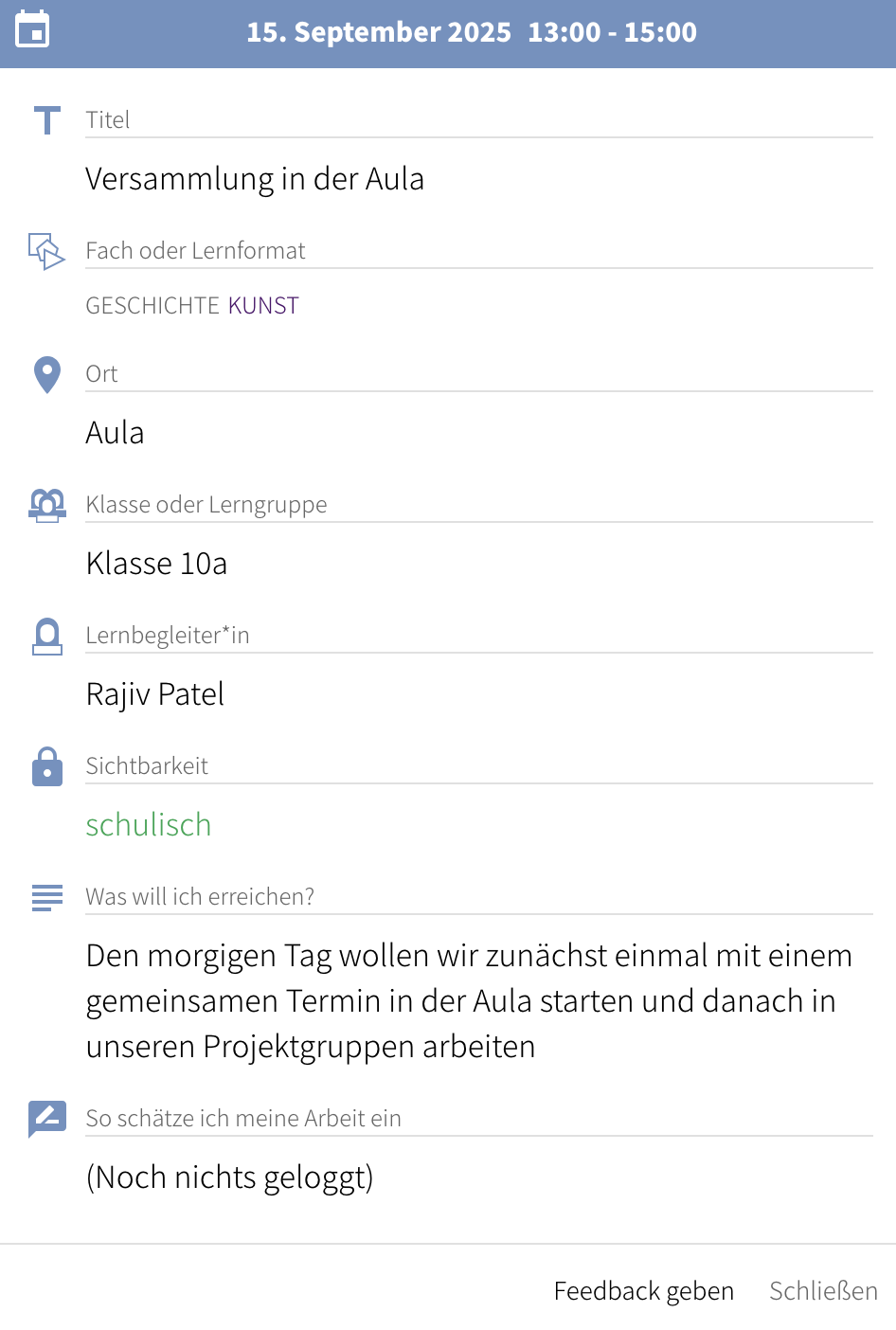
Task: Click the date 15. September 2025 header
Action: click(379, 32)
